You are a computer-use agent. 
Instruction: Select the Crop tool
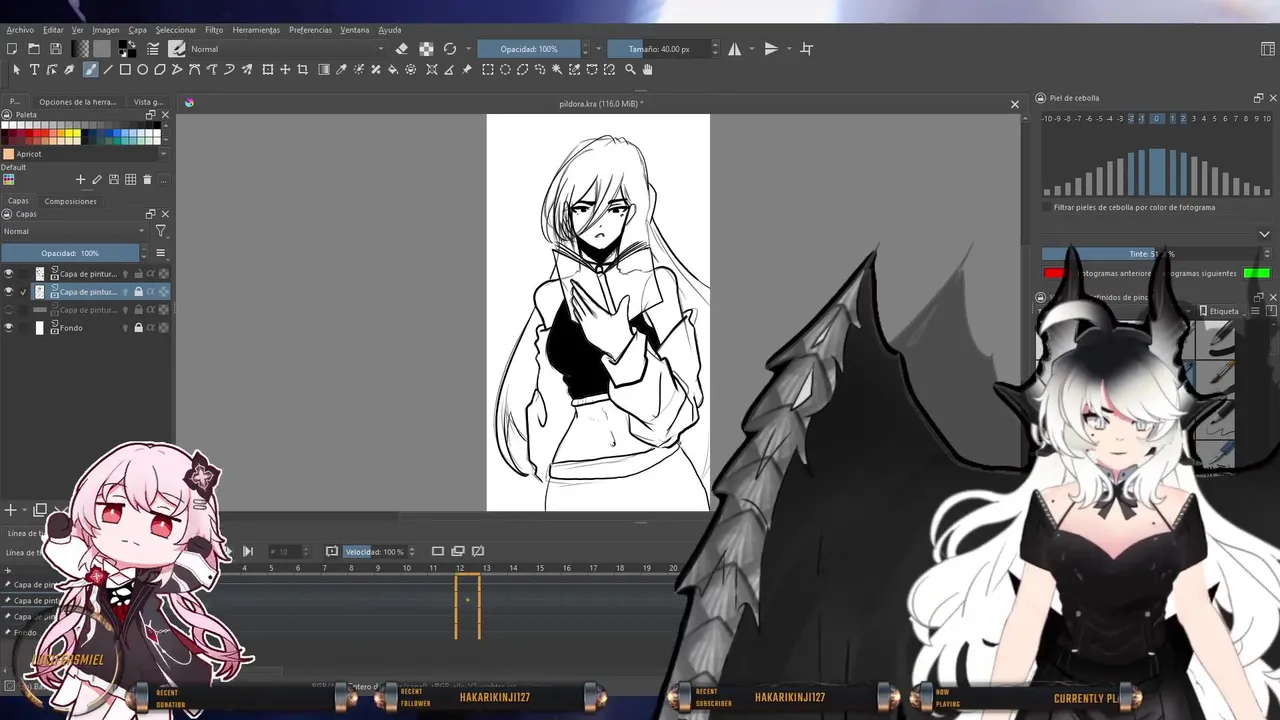303,69
